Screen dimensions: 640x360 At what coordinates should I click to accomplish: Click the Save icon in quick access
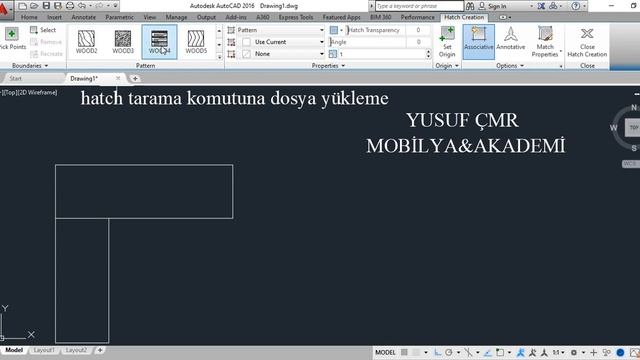click(x=46, y=6)
